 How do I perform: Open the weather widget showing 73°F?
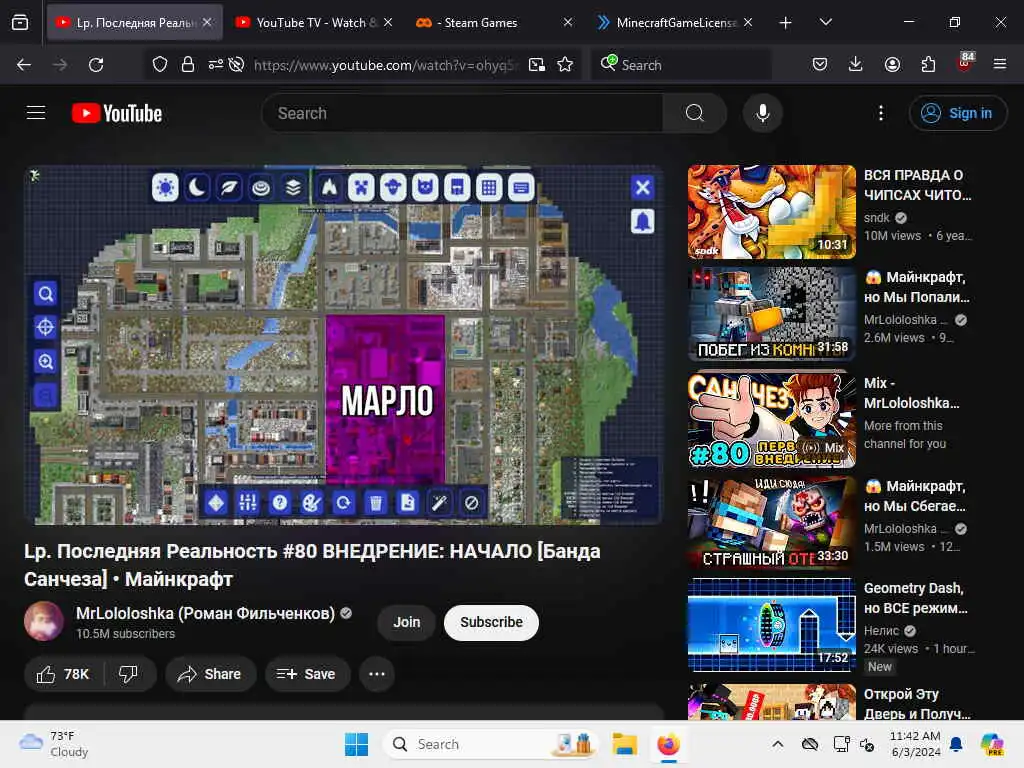click(55, 744)
